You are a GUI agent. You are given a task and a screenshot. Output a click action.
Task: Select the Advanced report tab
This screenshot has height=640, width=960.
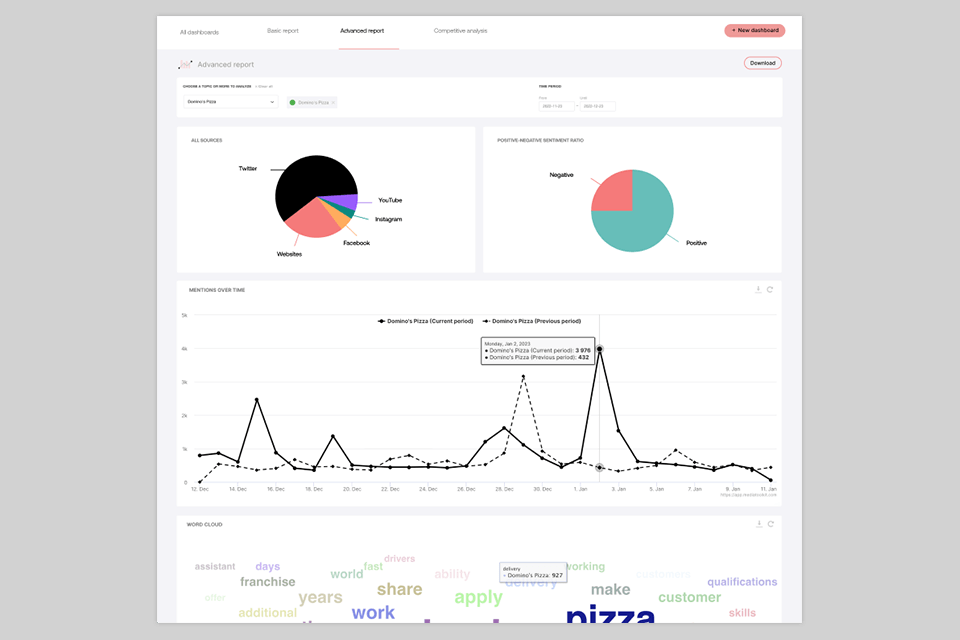pos(362,31)
